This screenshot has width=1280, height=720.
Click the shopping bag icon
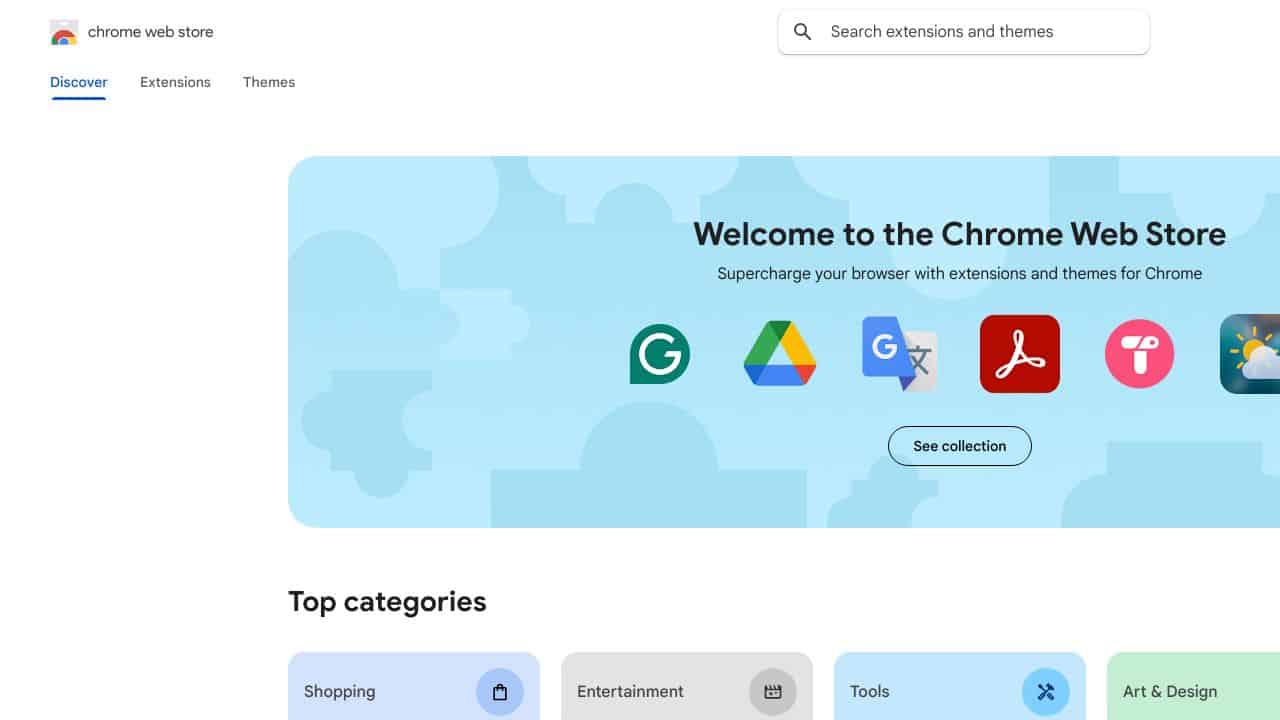click(500, 692)
